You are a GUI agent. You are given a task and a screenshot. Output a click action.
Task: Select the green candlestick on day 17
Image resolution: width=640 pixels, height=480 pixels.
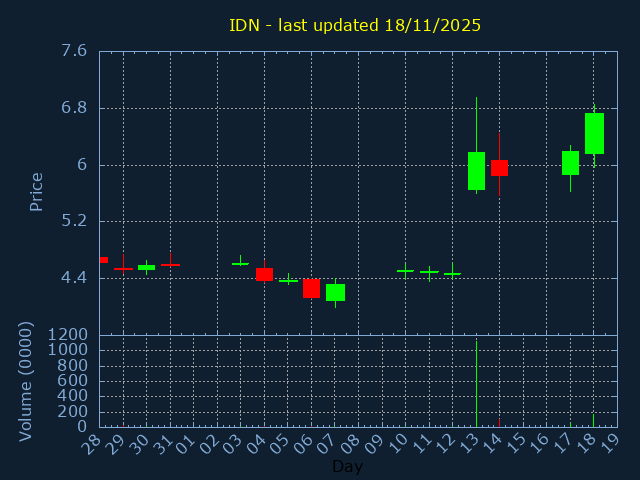[570, 163]
